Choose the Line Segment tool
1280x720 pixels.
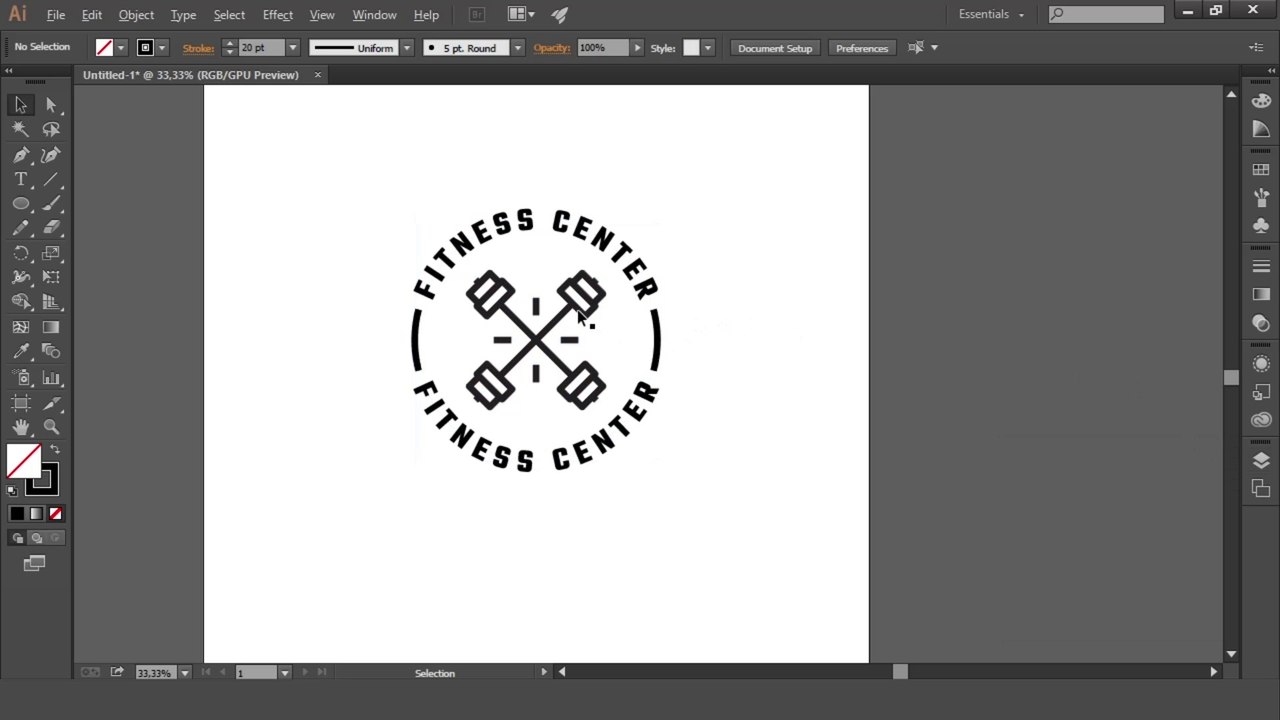(51, 179)
